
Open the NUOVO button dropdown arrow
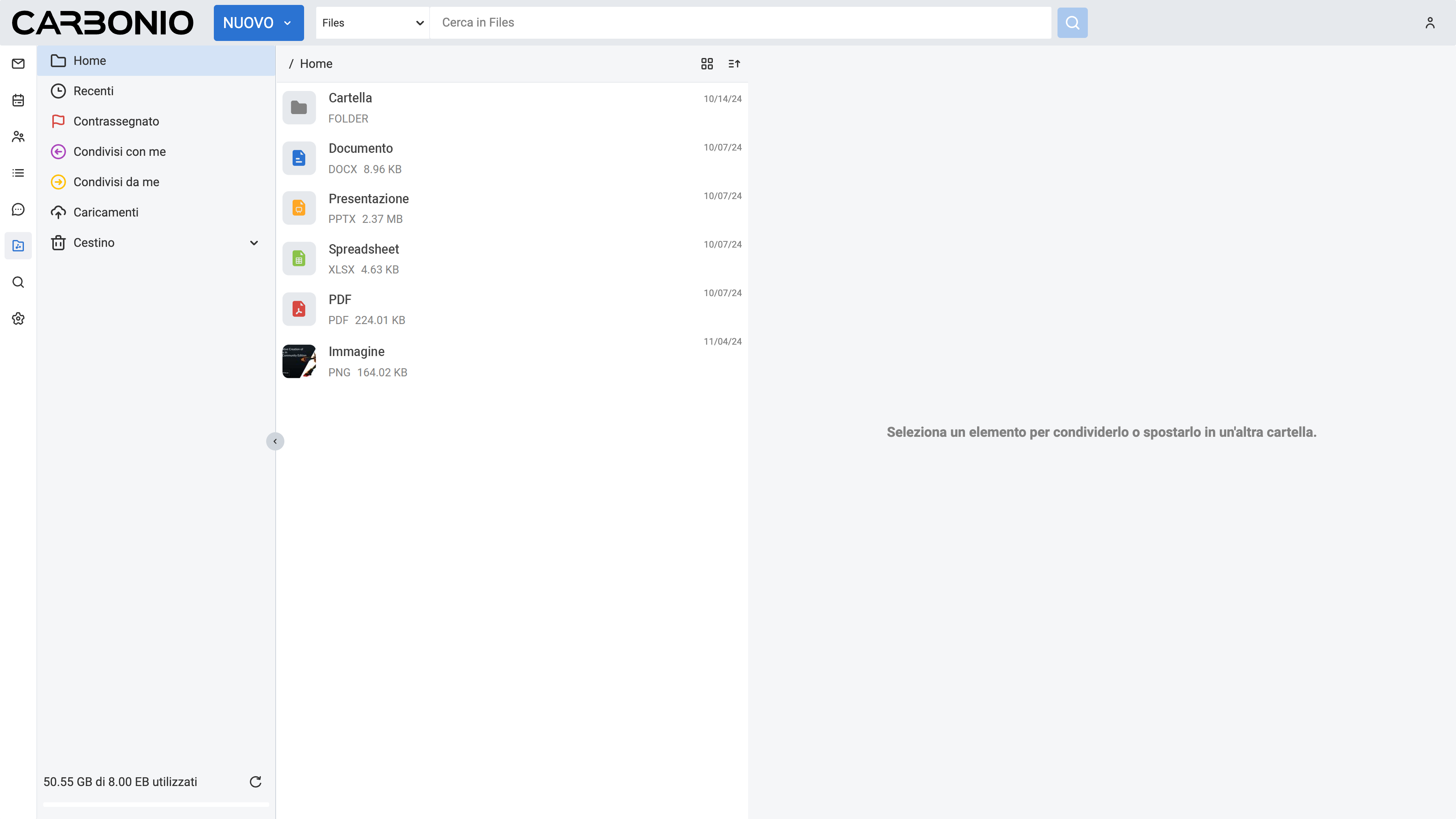(288, 23)
